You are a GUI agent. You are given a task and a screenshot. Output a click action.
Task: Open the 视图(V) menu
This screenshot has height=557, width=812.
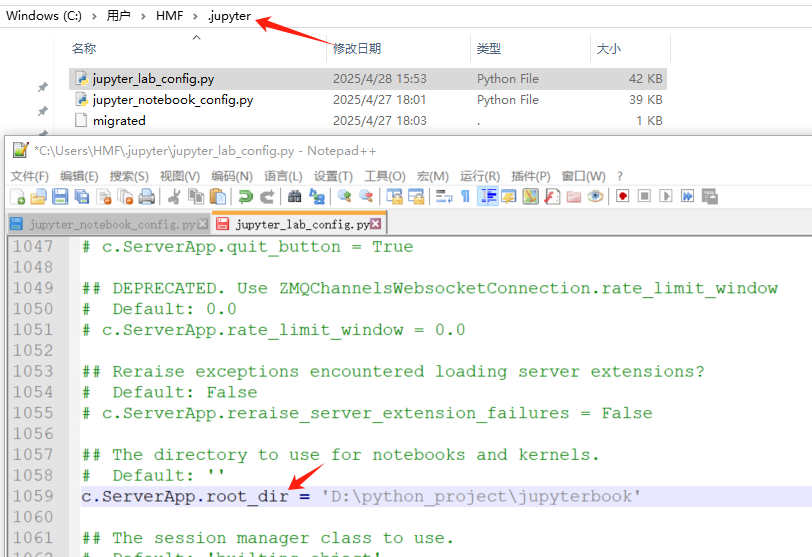pos(180,177)
